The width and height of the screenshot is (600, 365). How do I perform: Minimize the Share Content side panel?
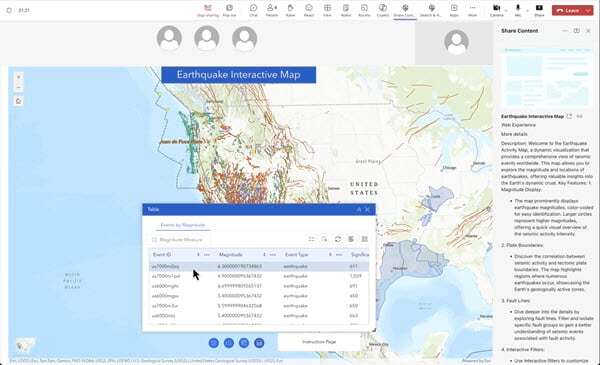pos(565,31)
